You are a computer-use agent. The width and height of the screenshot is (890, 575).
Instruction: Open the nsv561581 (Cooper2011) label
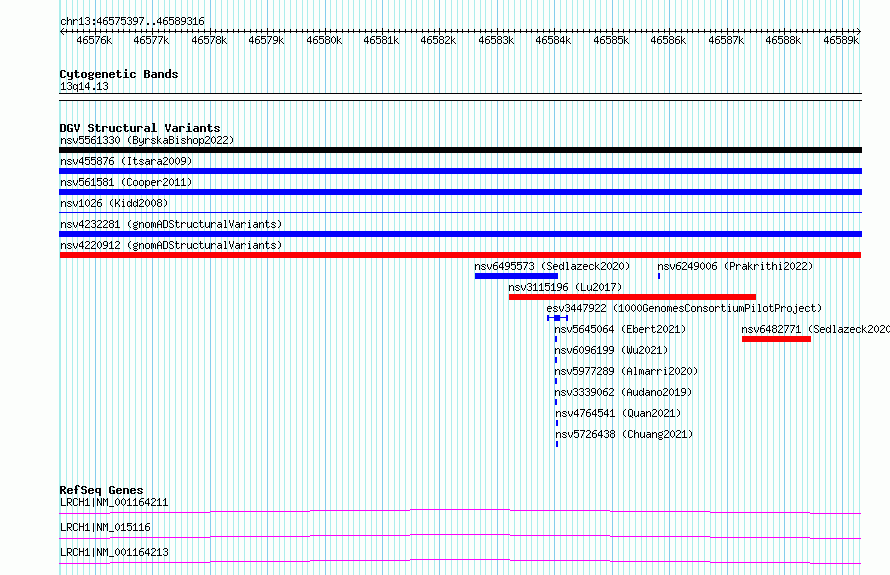[x=126, y=182]
